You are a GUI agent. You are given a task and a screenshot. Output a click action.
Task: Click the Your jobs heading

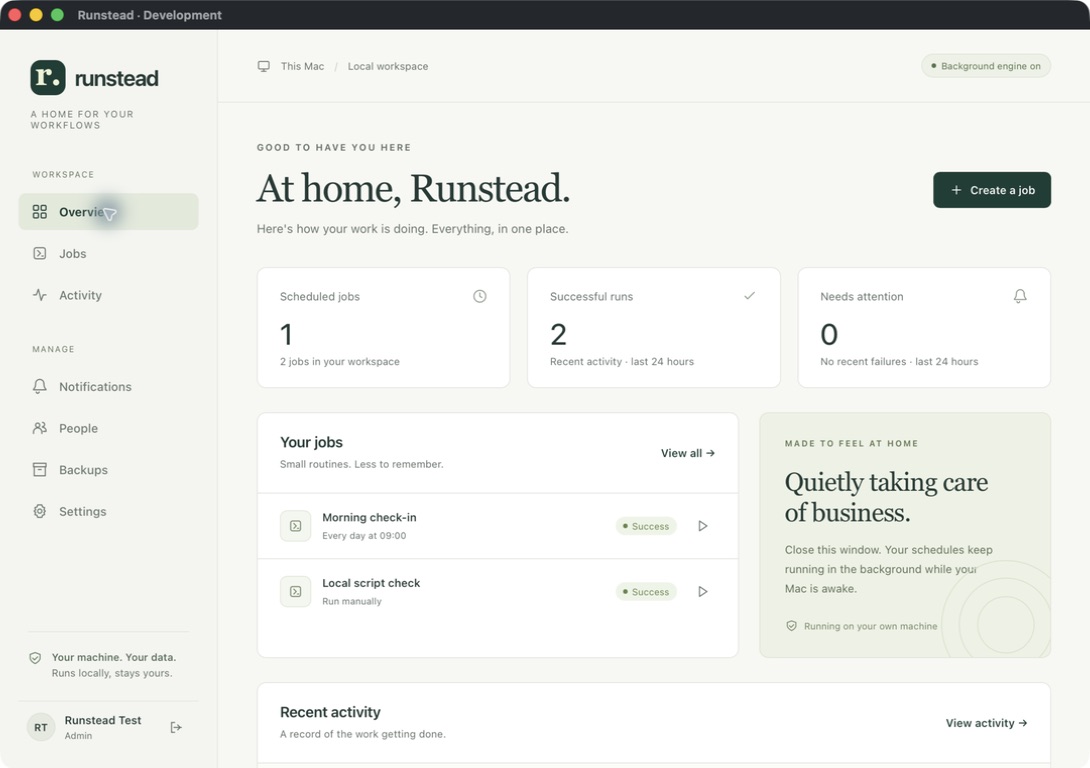[311, 442]
